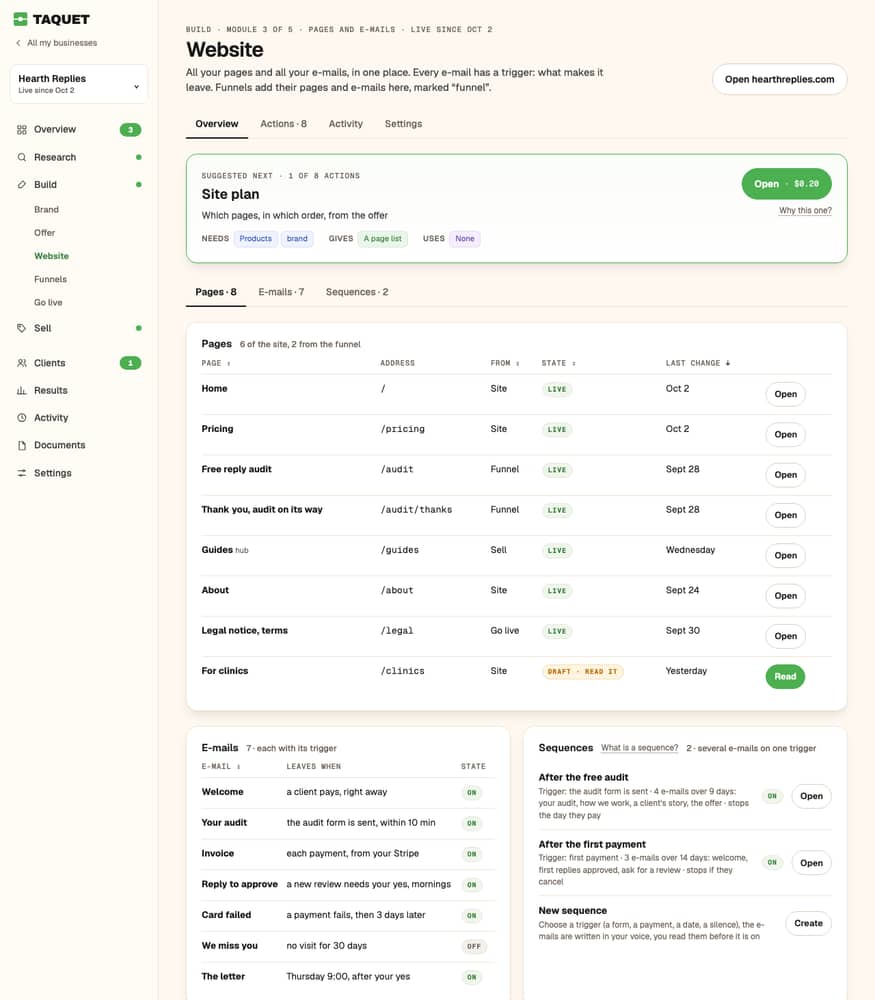Click the A page list gives tag
This screenshot has height=1000, width=875.
coord(383,239)
